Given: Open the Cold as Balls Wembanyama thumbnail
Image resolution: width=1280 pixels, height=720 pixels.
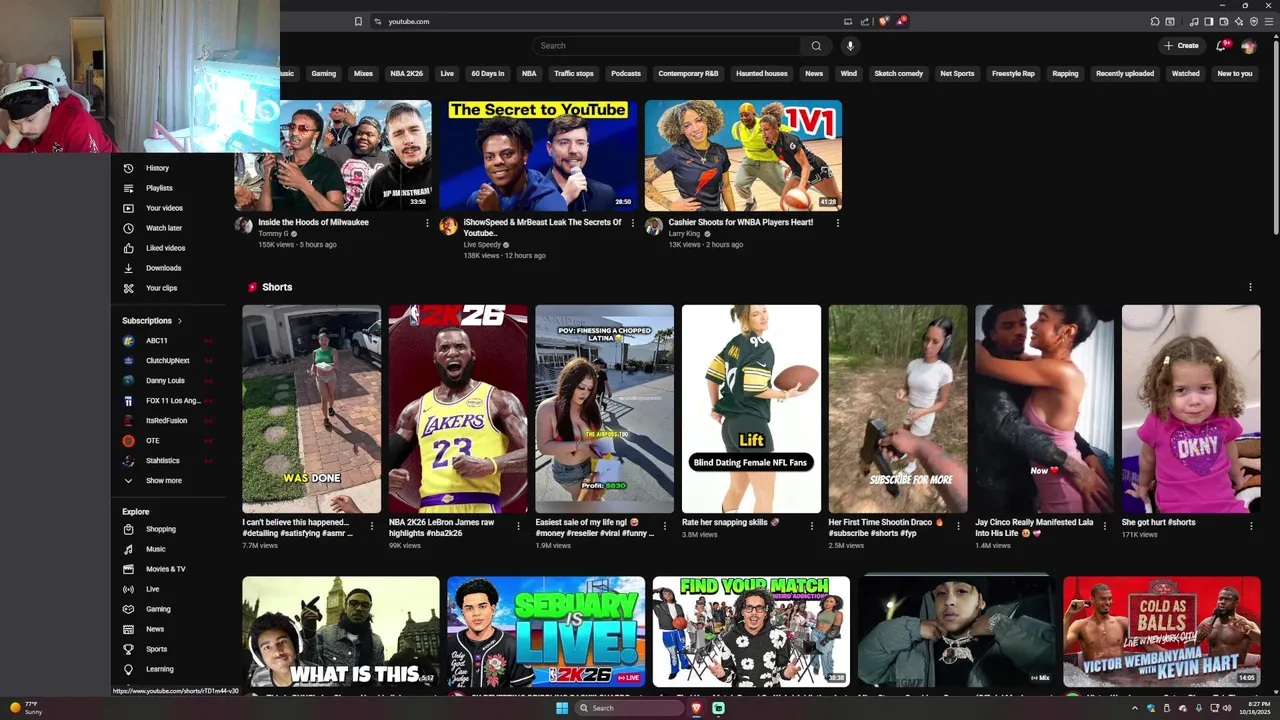Looking at the screenshot, I should (1161, 631).
